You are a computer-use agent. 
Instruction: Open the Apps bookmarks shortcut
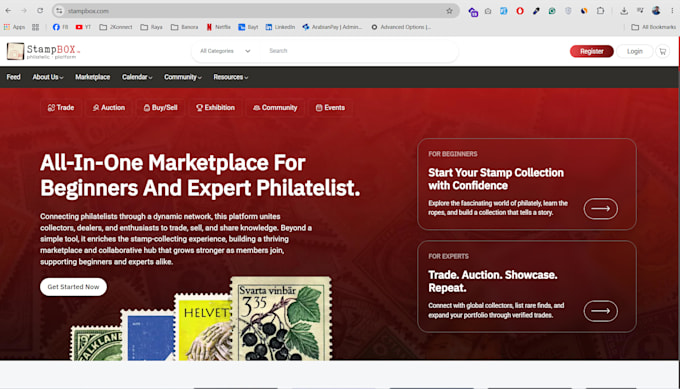click(14, 27)
